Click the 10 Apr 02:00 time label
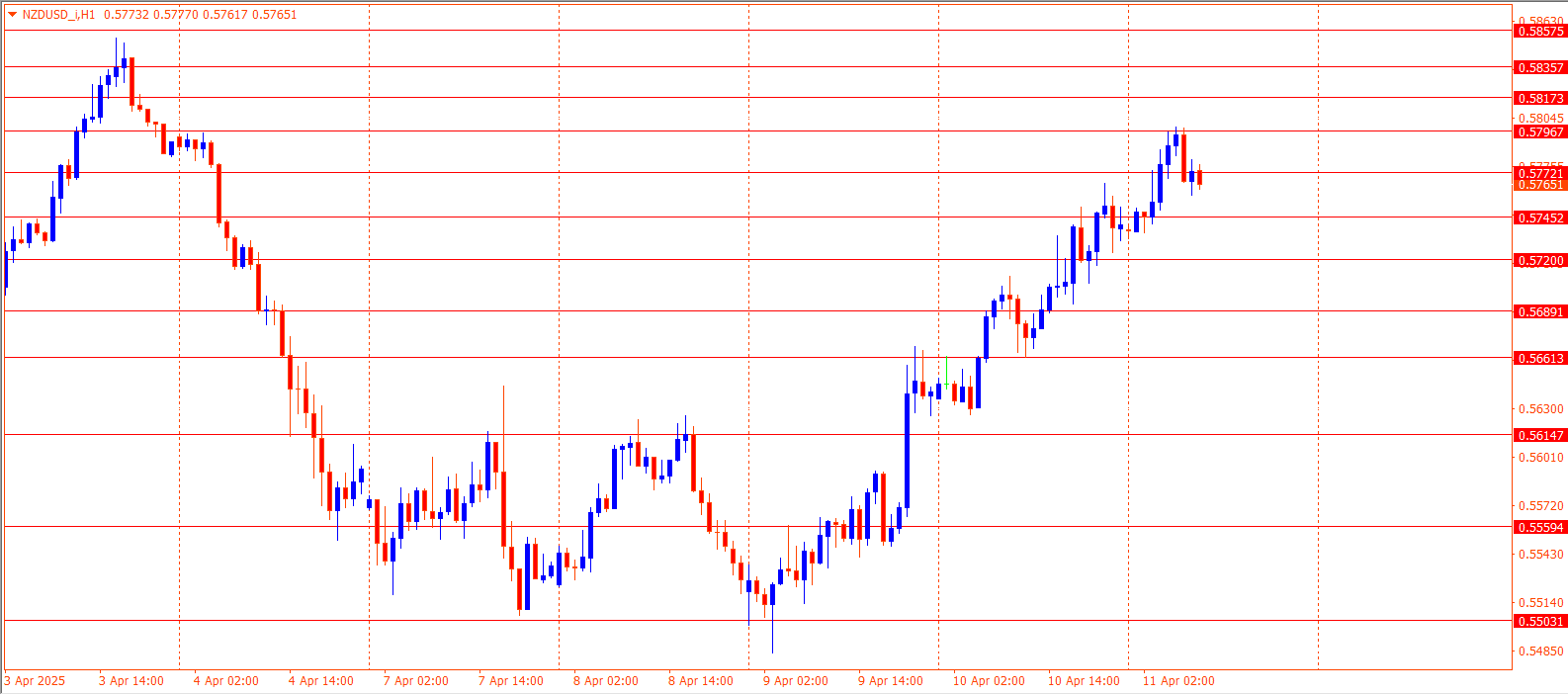The height and width of the screenshot is (695, 1568). (989, 681)
